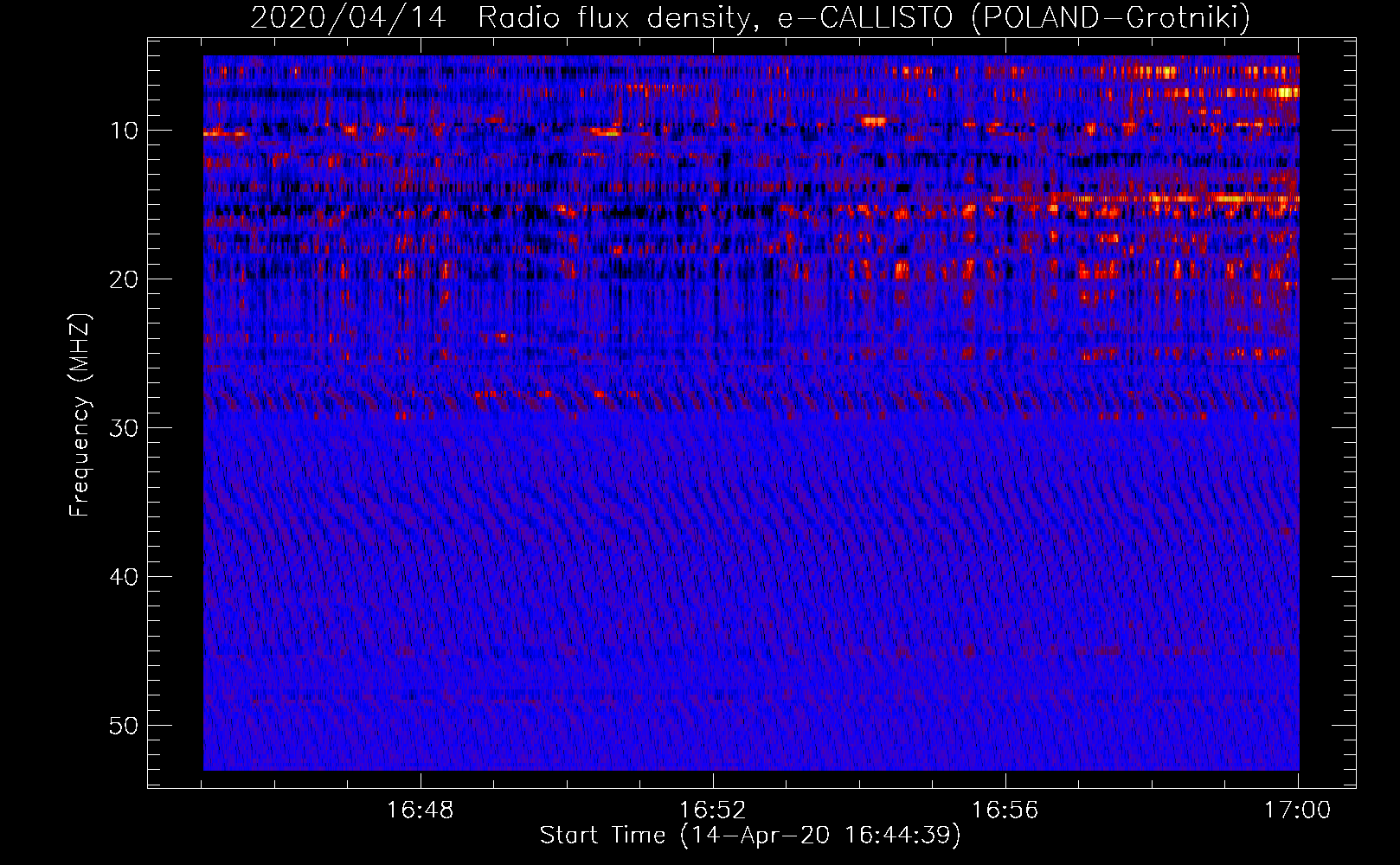Screen dimensions: 1400x865
Task: Click the 17:00 time tick label
Action: (x=1297, y=811)
